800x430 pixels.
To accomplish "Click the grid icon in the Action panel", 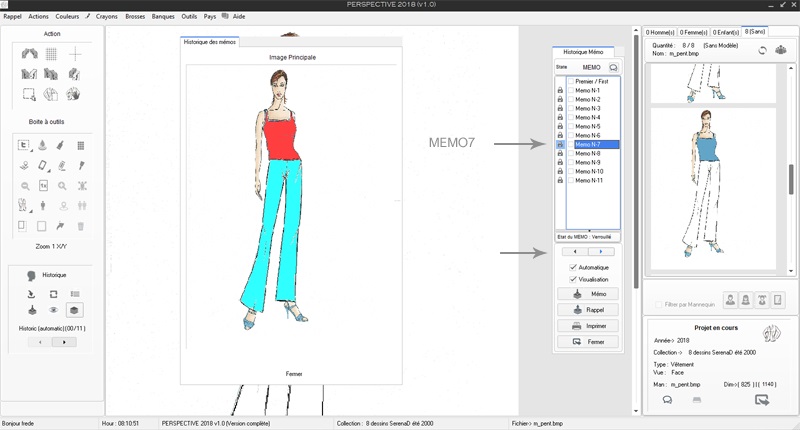I will [x=51, y=54].
